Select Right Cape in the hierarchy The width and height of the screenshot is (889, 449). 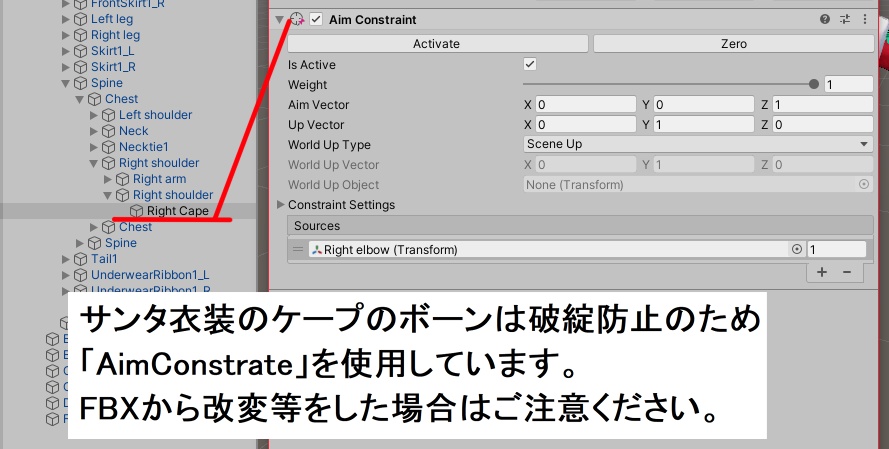[x=177, y=211]
